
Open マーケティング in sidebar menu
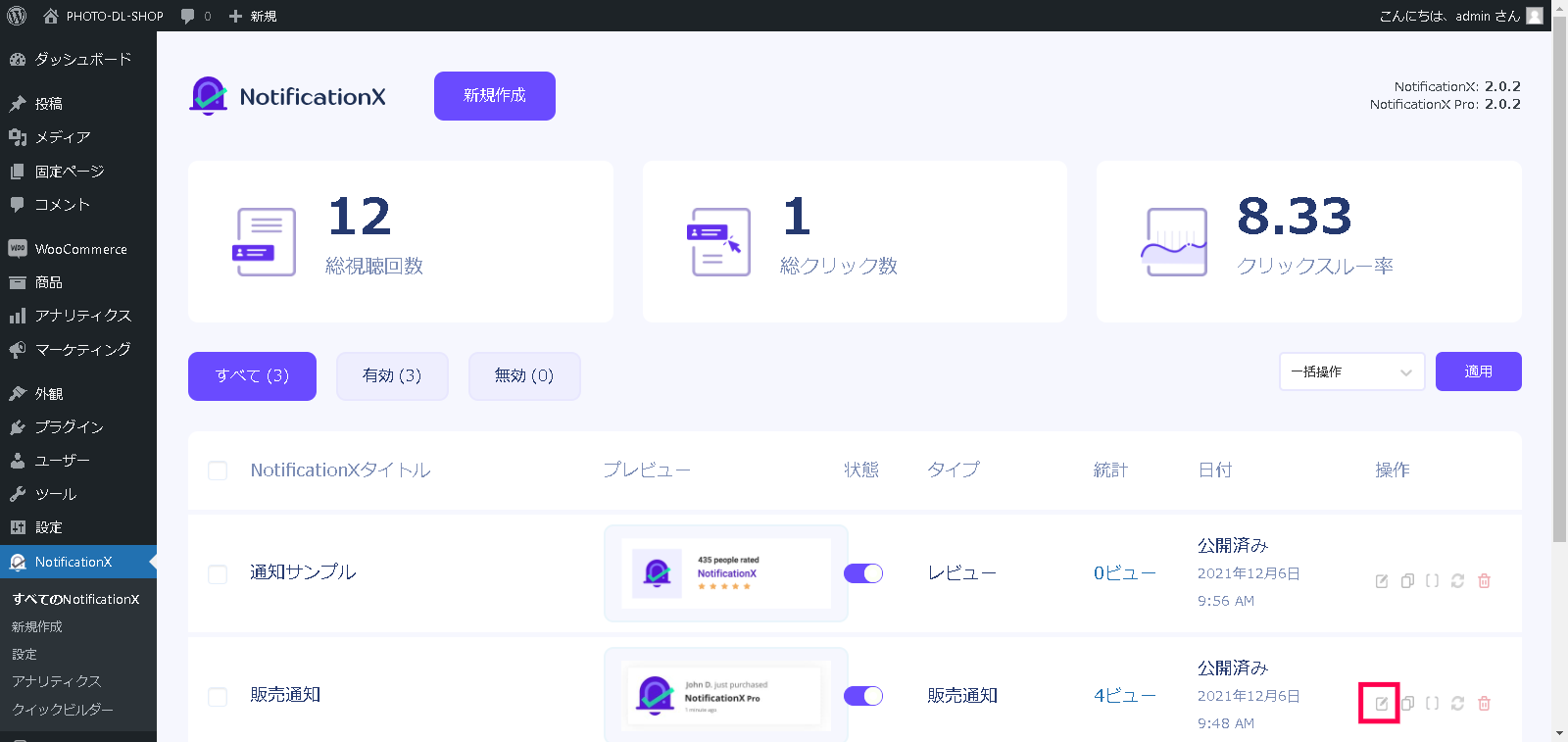(78, 349)
